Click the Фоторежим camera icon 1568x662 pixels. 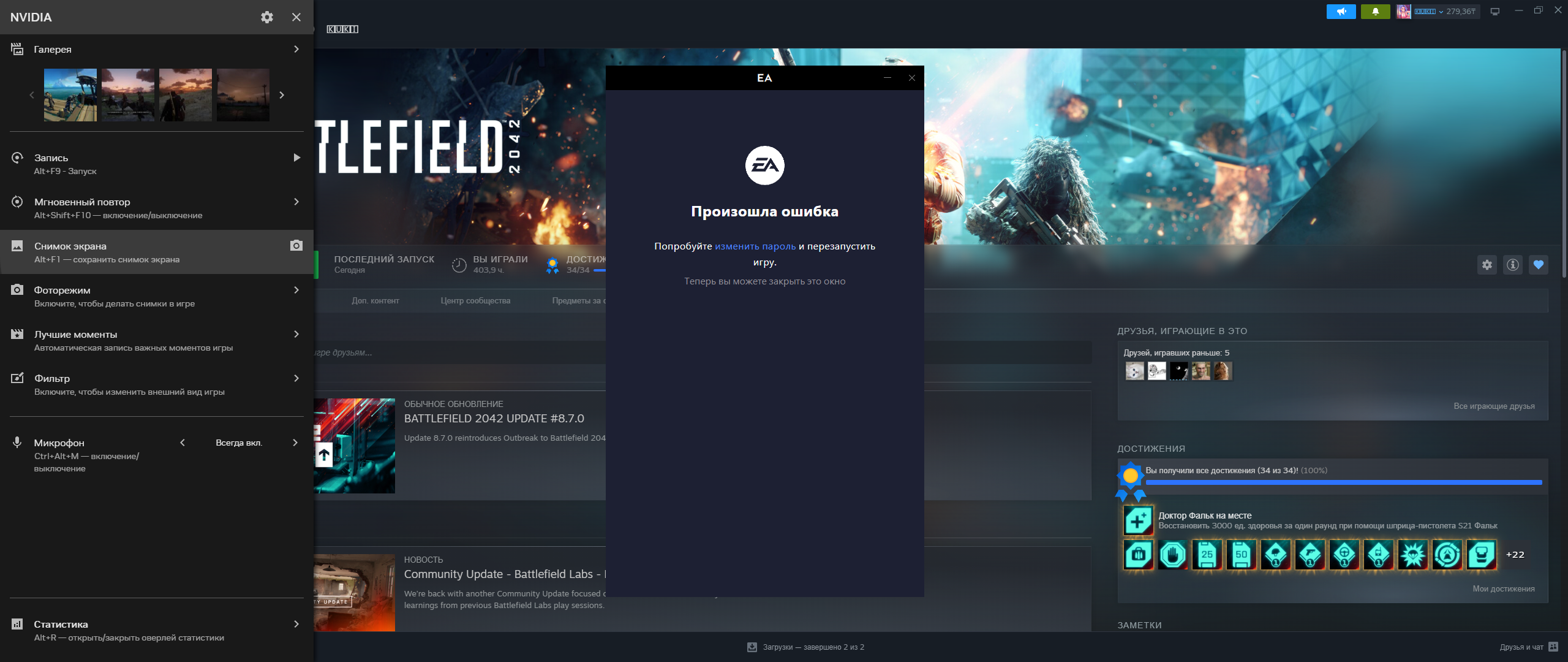click(17, 290)
